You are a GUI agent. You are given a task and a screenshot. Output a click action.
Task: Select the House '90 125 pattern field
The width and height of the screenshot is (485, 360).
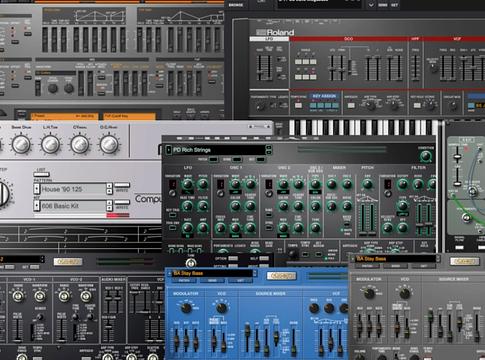[x=73, y=189]
